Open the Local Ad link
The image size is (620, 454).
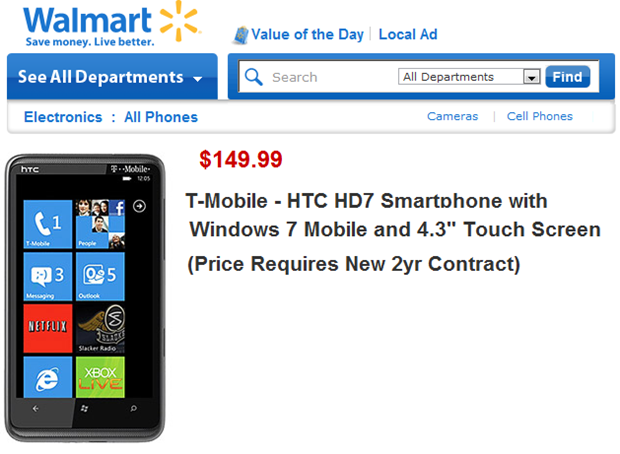[408, 35]
